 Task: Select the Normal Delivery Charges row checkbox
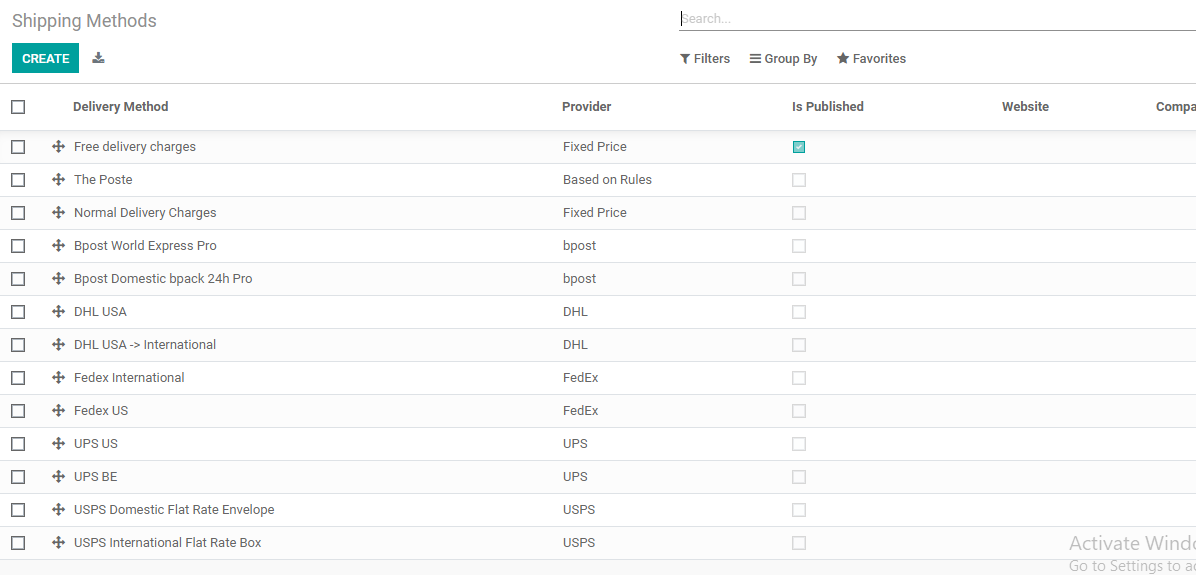18,213
